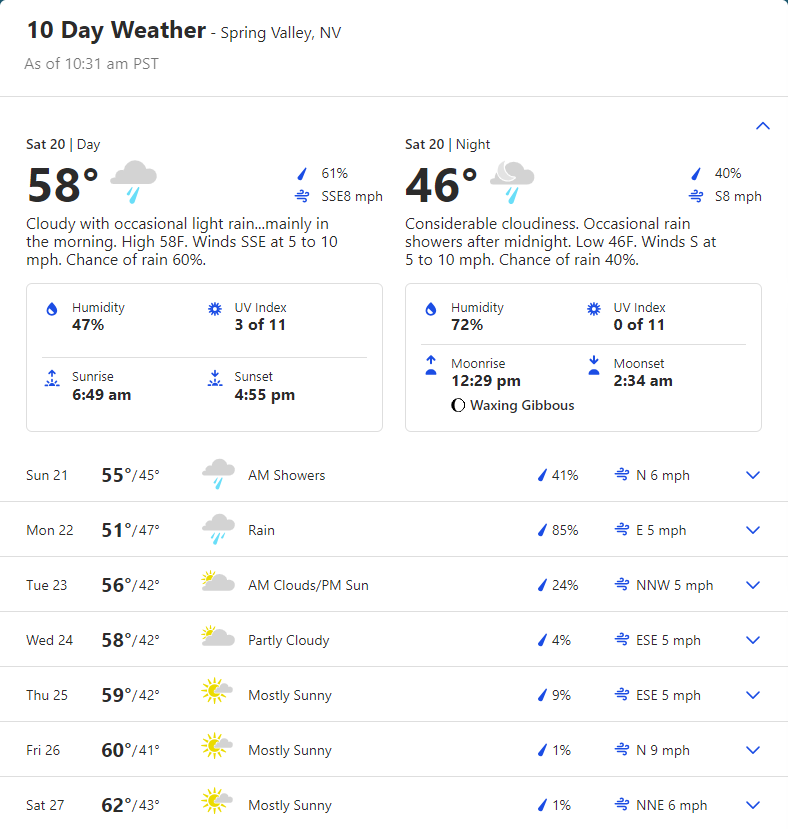Open Tue 23 forecast dropdown arrow
Image resolution: width=788 pixels, height=829 pixels.
(754, 585)
